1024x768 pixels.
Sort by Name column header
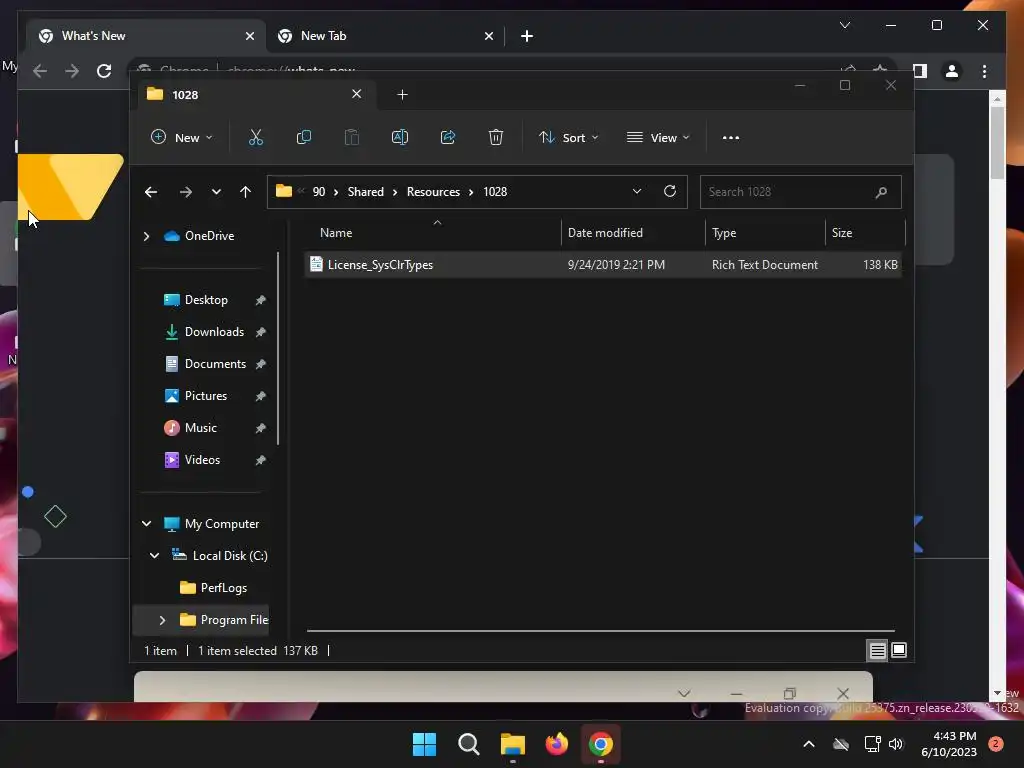tap(431, 233)
